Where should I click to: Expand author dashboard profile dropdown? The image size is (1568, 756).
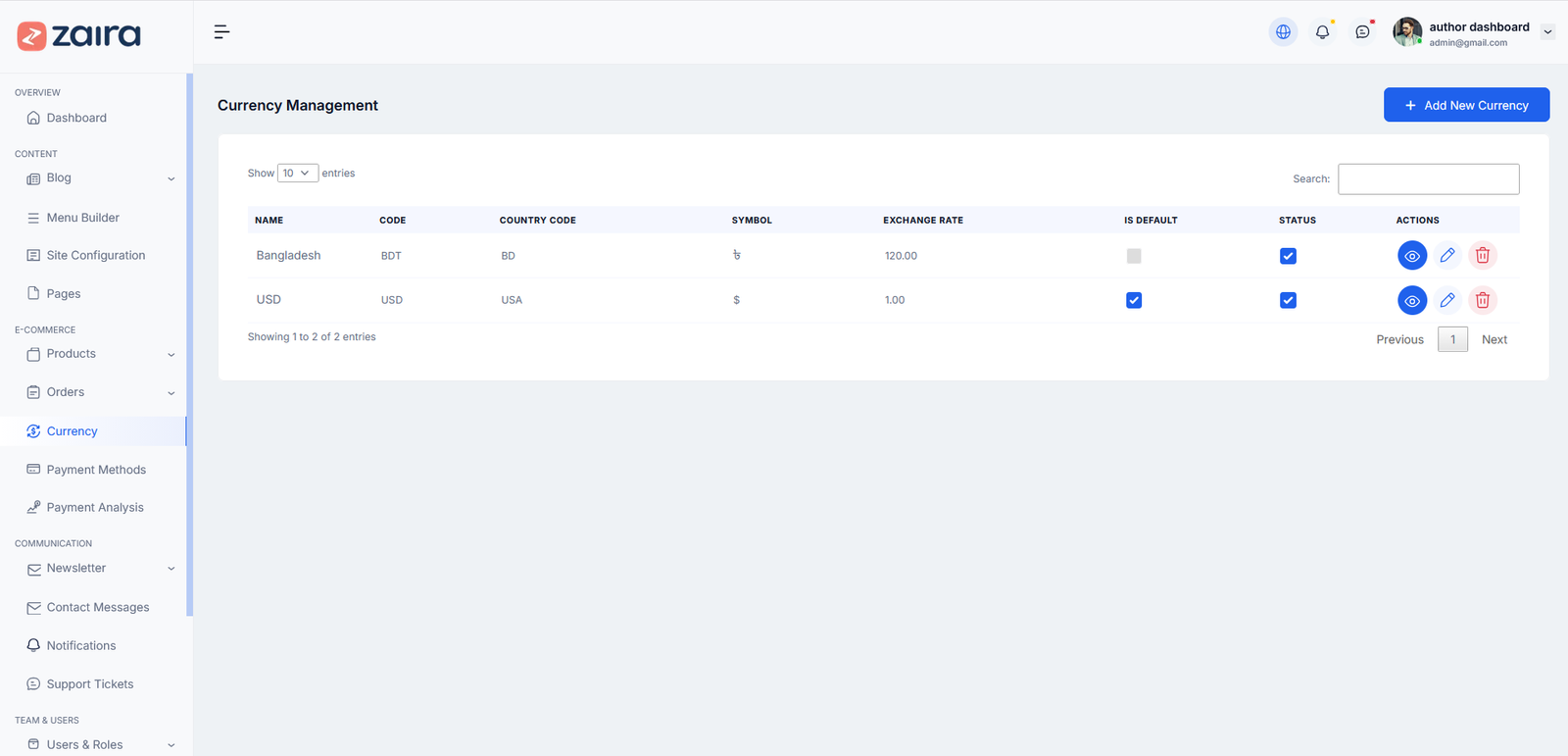point(1547,32)
